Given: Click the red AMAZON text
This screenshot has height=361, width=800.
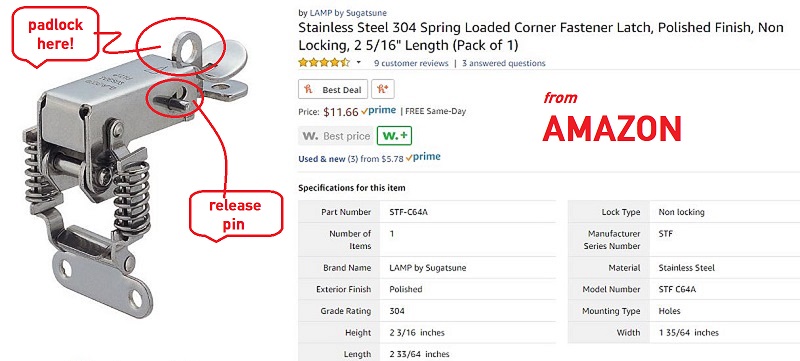Looking at the screenshot, I should tap(612, 128).
